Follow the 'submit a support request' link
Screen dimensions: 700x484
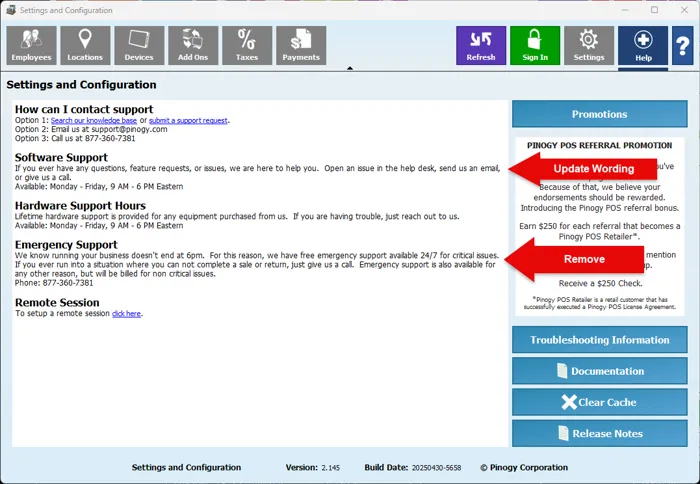(188, 120)
